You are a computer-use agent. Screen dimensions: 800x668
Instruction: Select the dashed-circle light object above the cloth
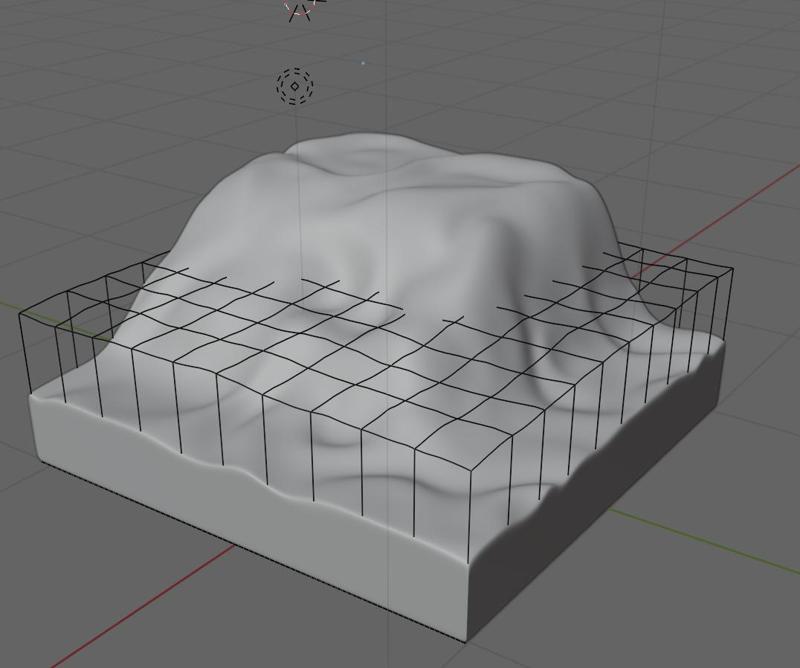pyautogui.click(x=295, y=86)
